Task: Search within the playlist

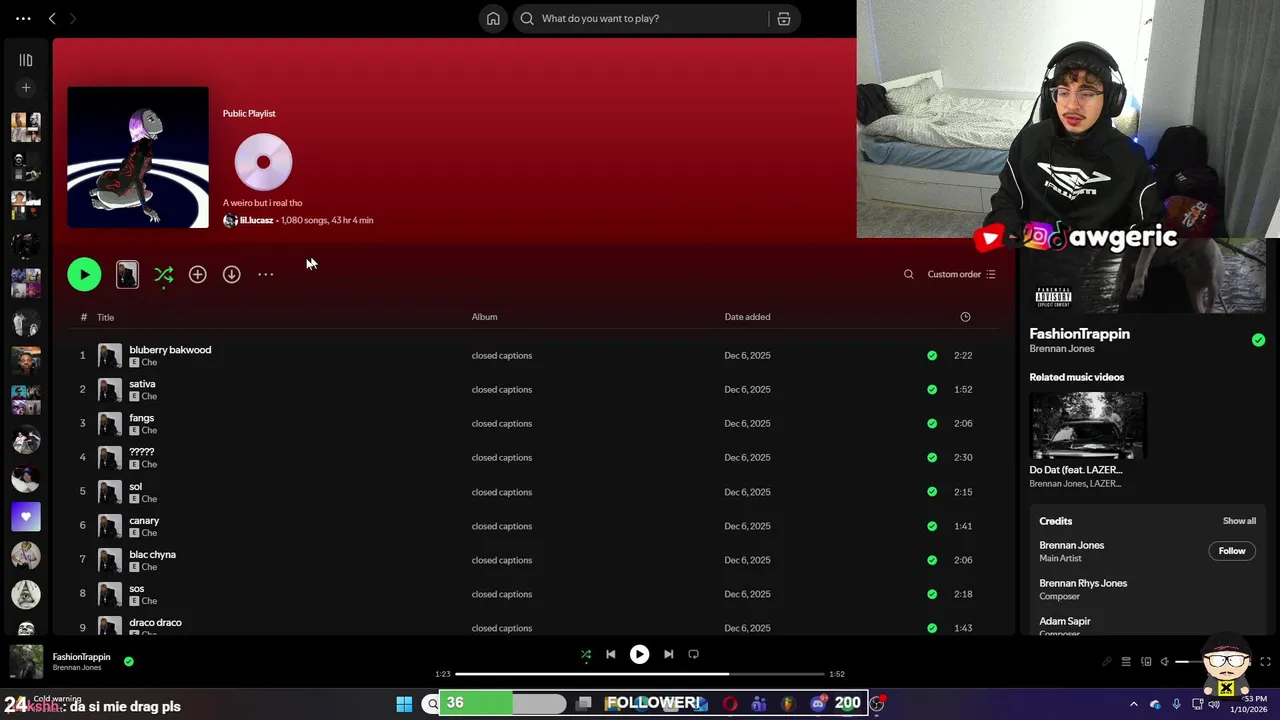Action: point(908,274)
